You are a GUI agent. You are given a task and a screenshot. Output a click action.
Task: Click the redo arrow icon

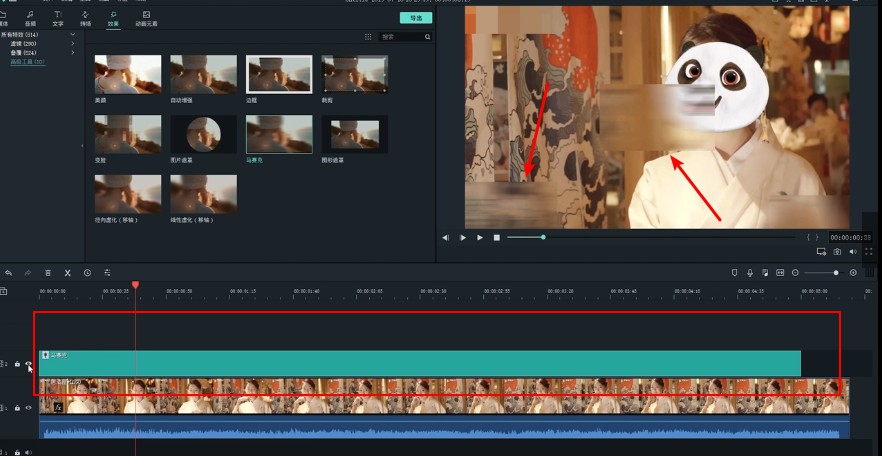pyautogui.click(x=28, y=273)
